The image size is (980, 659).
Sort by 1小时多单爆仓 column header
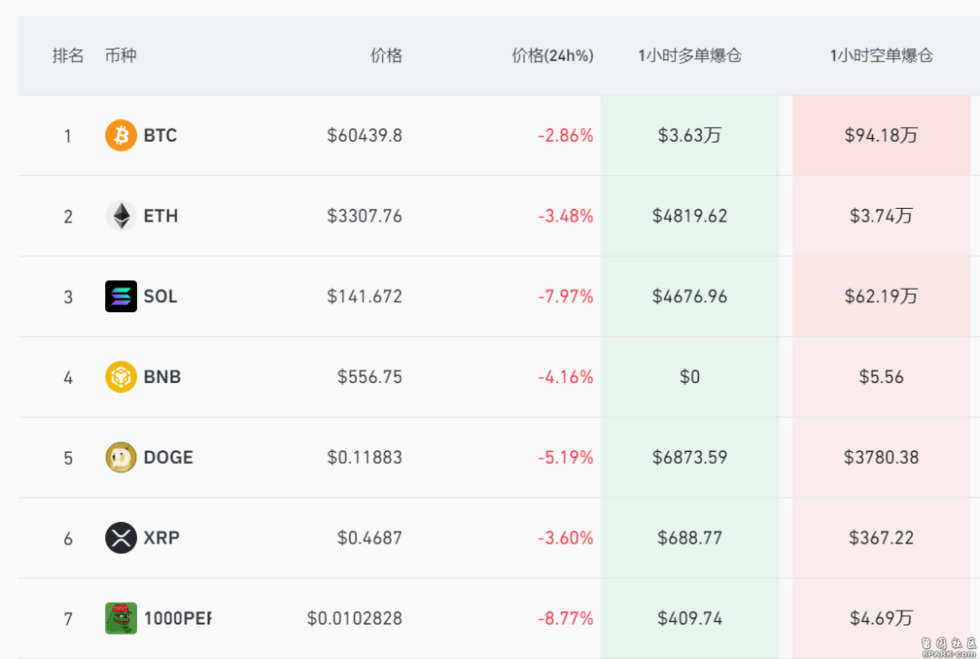click(689, 56)
